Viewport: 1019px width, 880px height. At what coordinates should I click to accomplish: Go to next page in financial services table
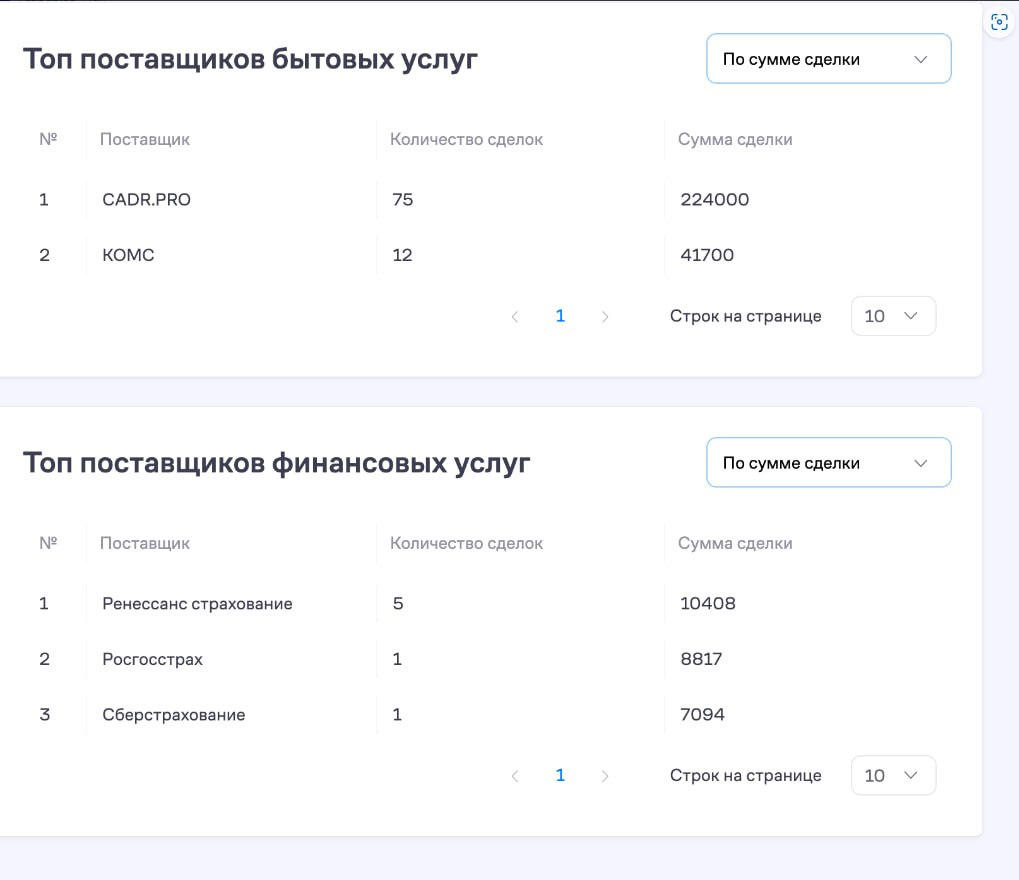point(605,776)
